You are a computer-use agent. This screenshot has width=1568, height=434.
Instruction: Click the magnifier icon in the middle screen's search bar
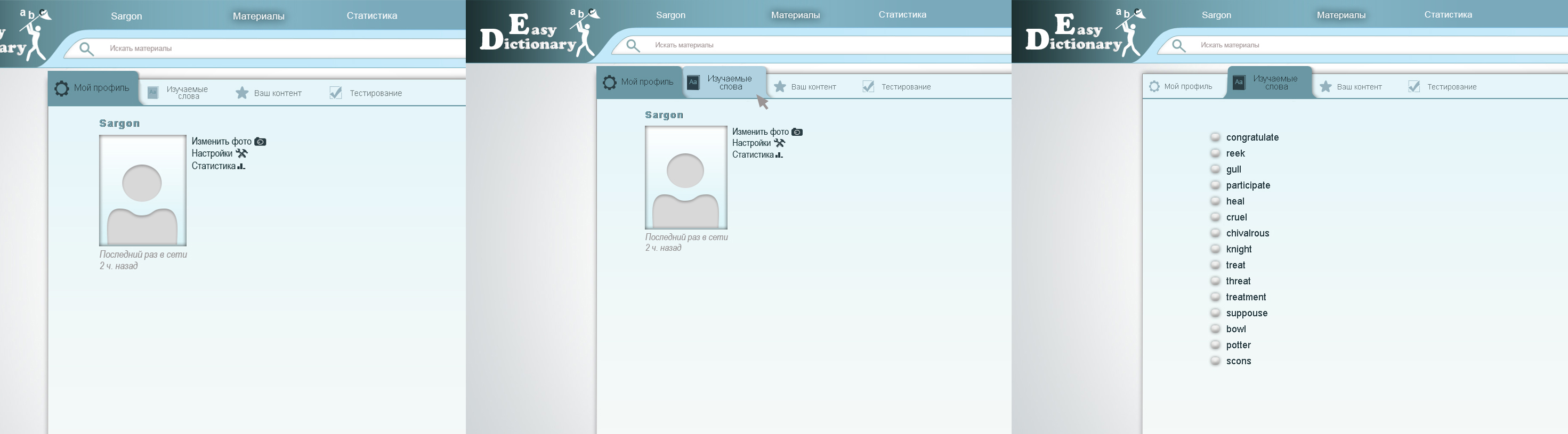(x=633, y=46)
